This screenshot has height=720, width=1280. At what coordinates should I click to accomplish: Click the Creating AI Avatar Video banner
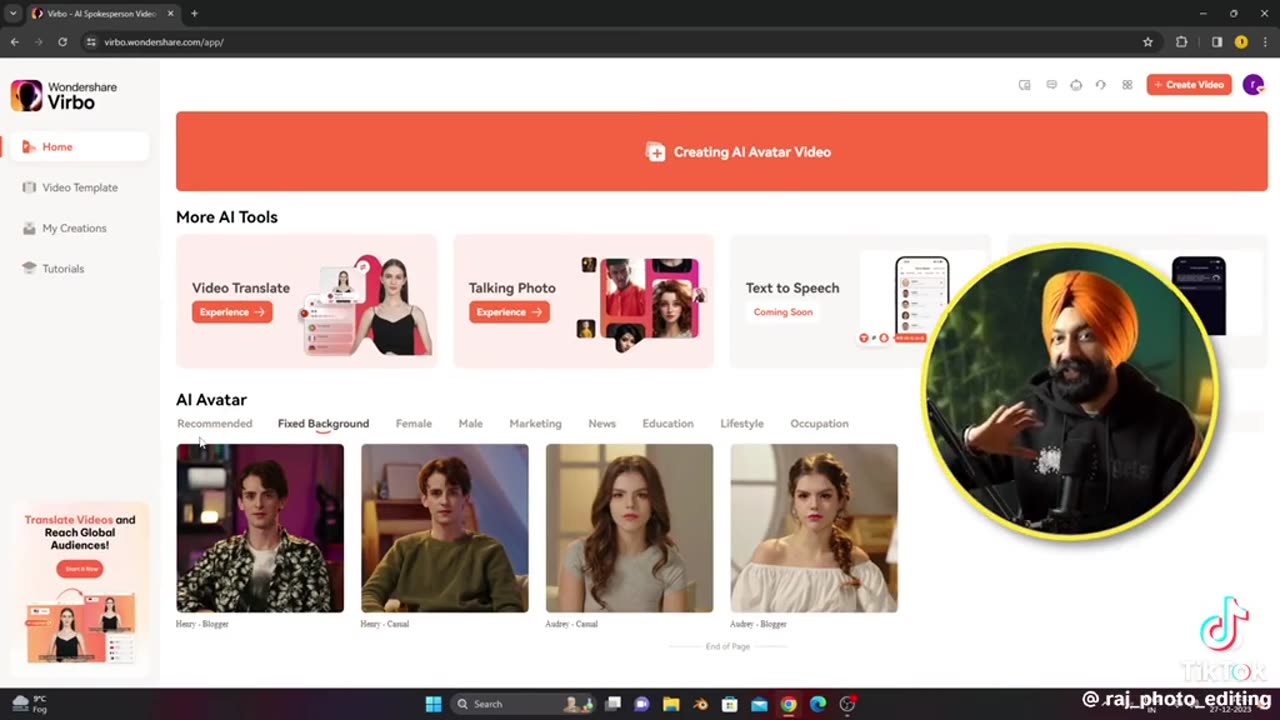(x=721, y=151)
